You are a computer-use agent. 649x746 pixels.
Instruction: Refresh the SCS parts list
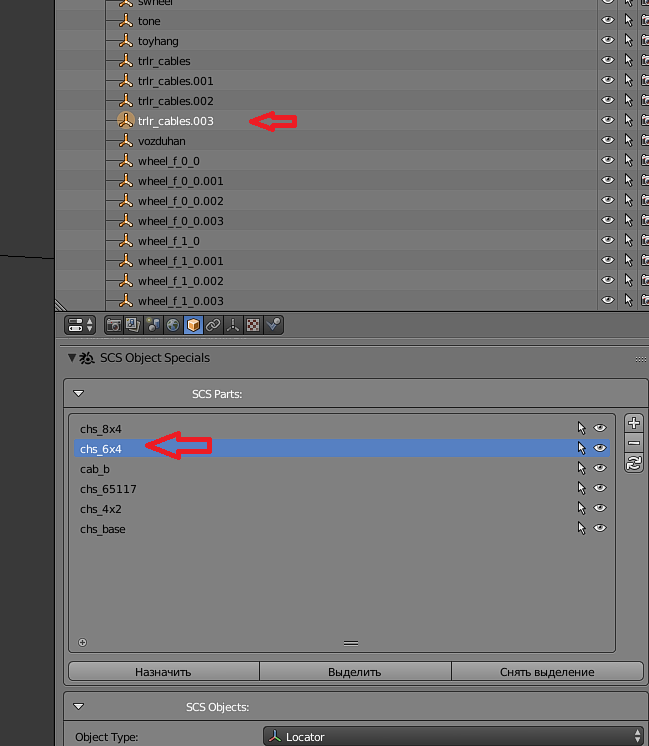(x=634, y=463)
